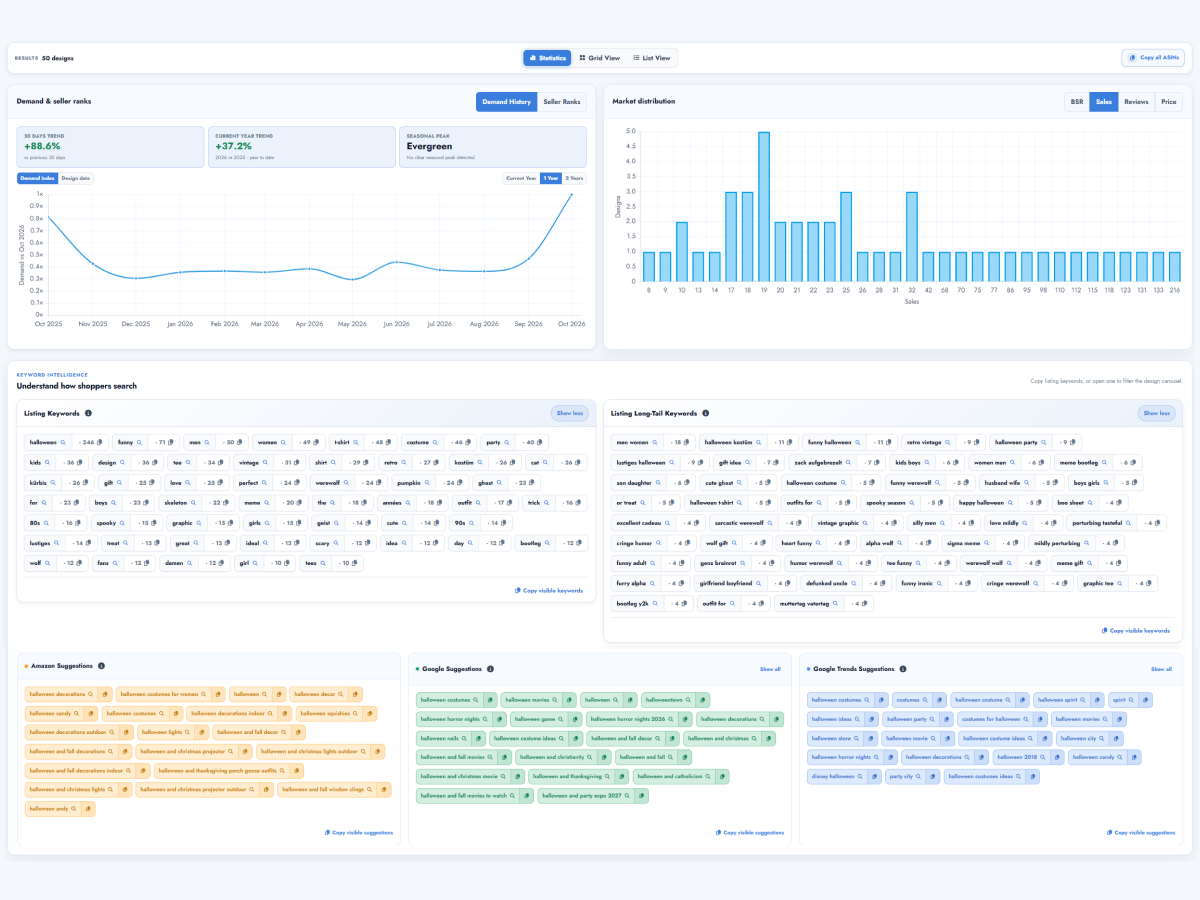Click the copy icon on "halloween squishies" suggestion
The image size is (1200, 900).
[x=369, y=713]
